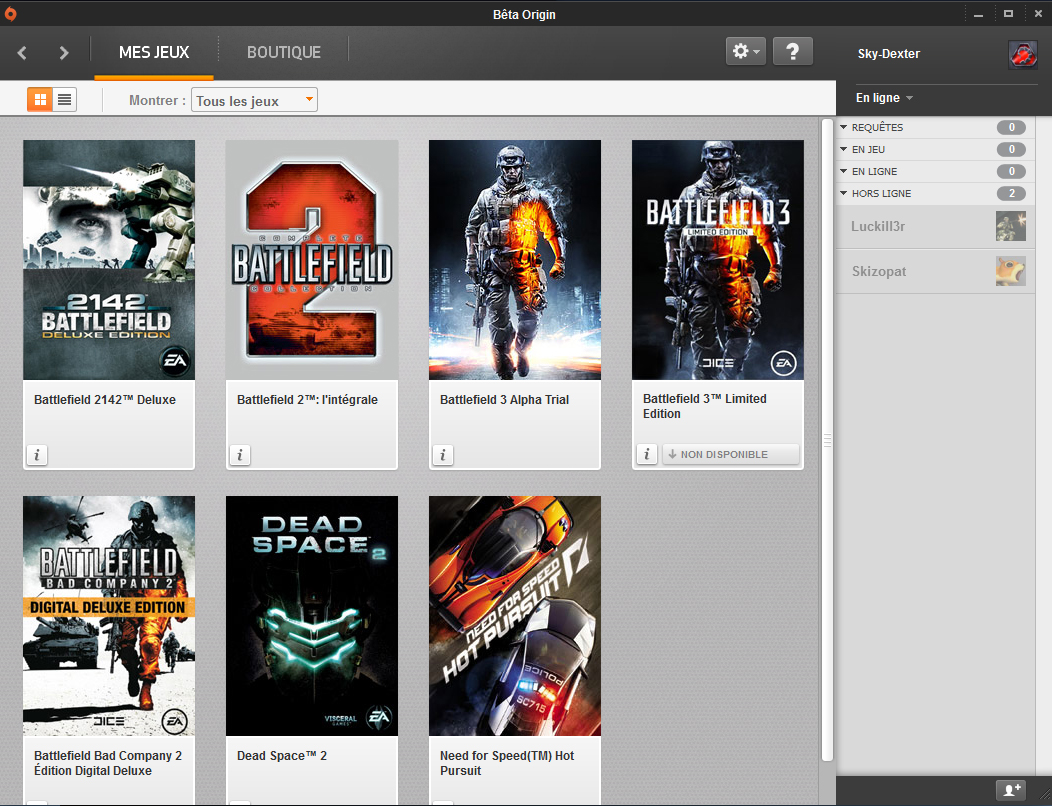
Task: Click 'Battlefield Bad Company 2 Édition Digital Deluxe' title
Action: tap(108, 763)
